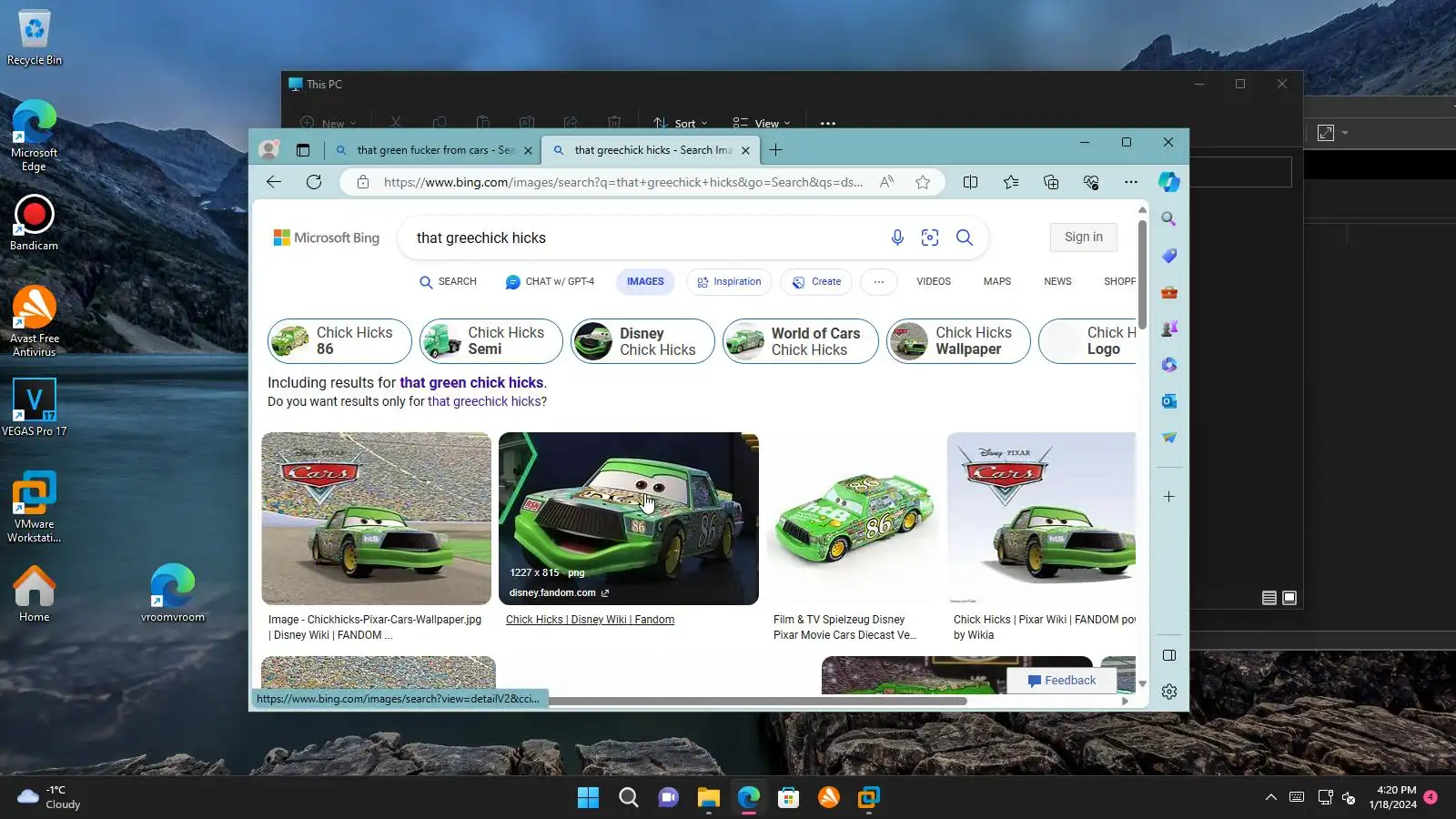The height and width of the screenshot is (819, 1456).
Task: Click the Sign in button on Bing
Action: click(1084, 238)
